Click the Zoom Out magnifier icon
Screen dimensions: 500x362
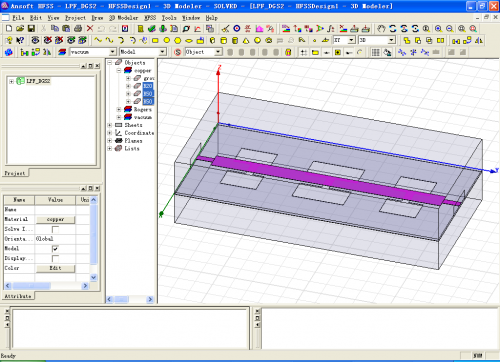450,29
